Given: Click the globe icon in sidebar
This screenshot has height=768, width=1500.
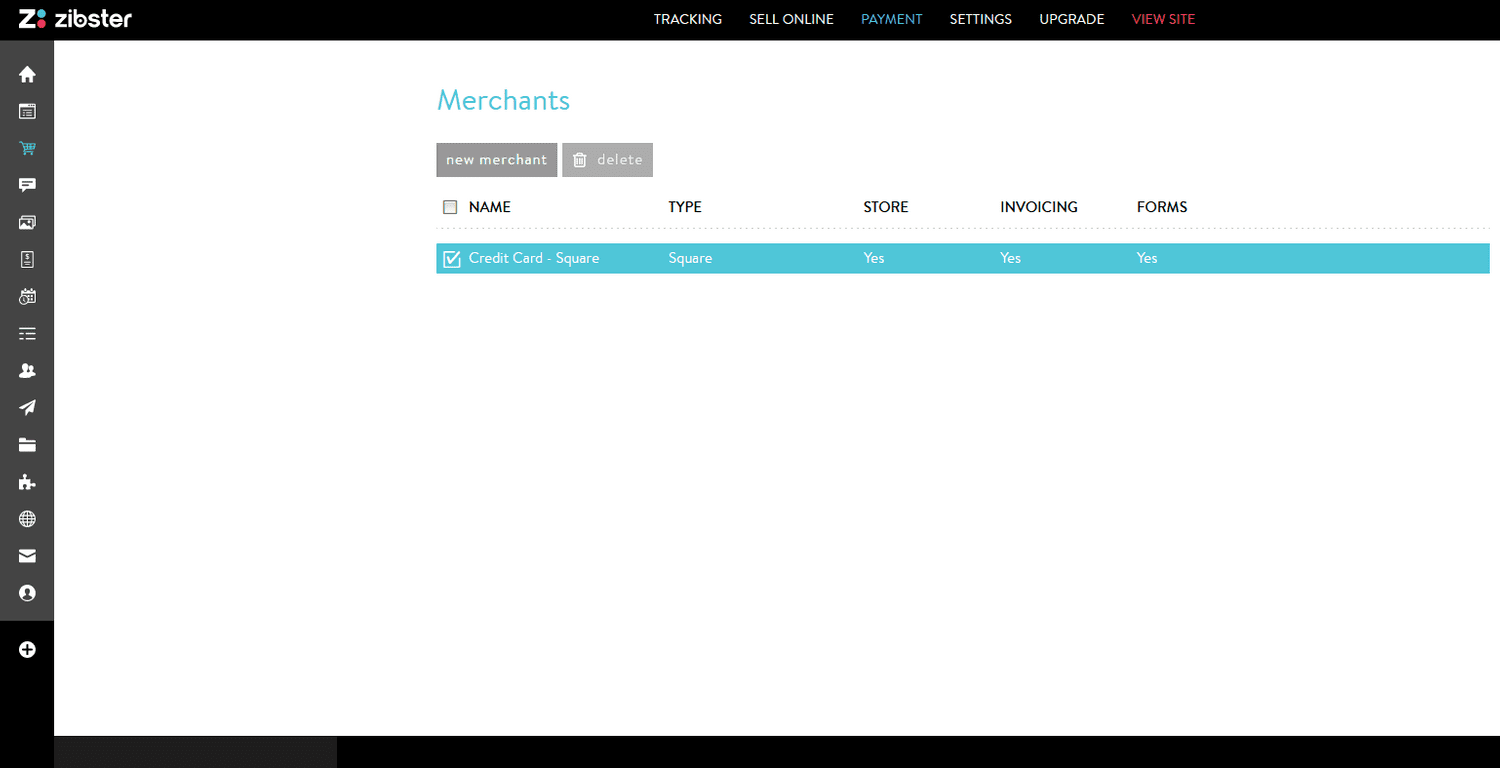Looking at the screenshot, I should pyautogui.click(x=27, y=519).
